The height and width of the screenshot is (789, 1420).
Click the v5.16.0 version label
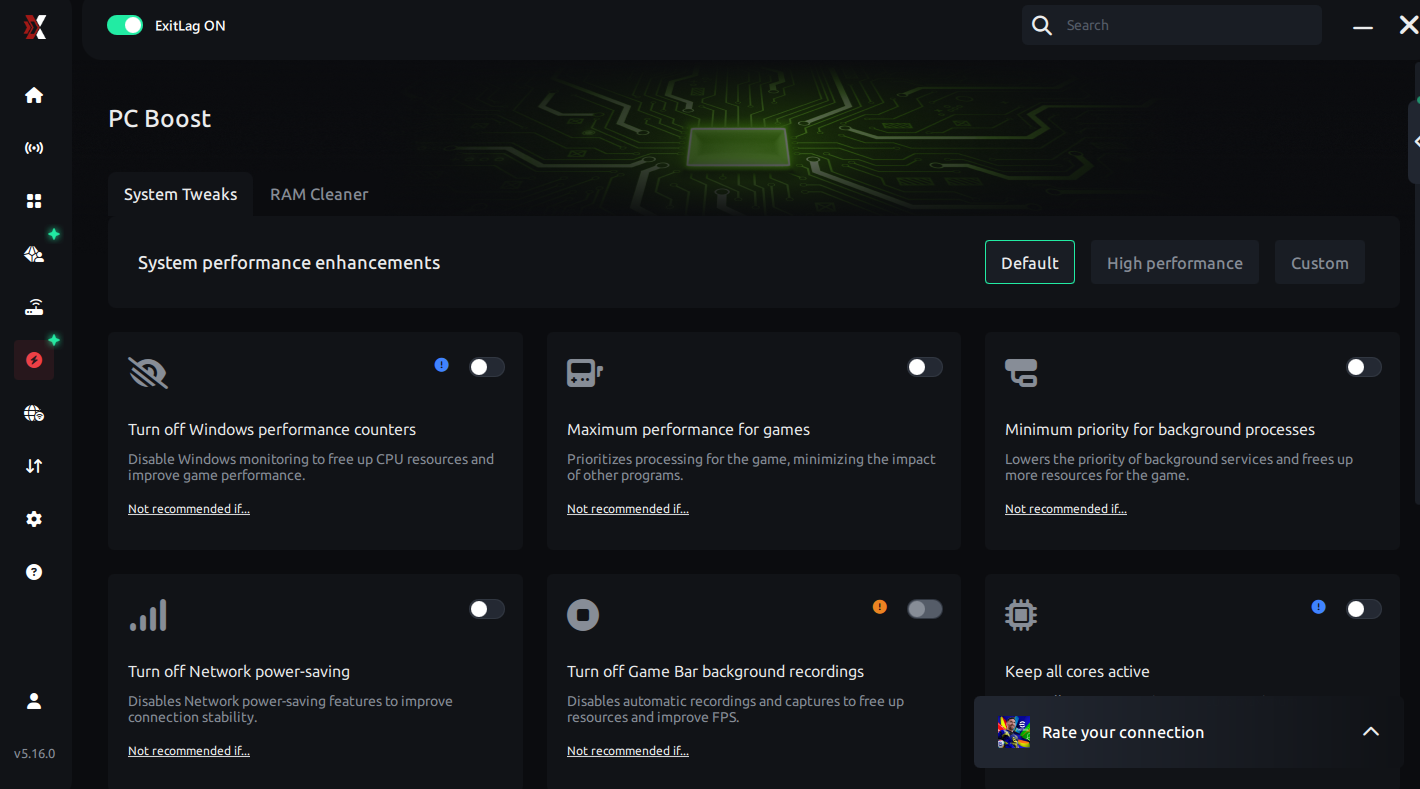click(35, 754)
